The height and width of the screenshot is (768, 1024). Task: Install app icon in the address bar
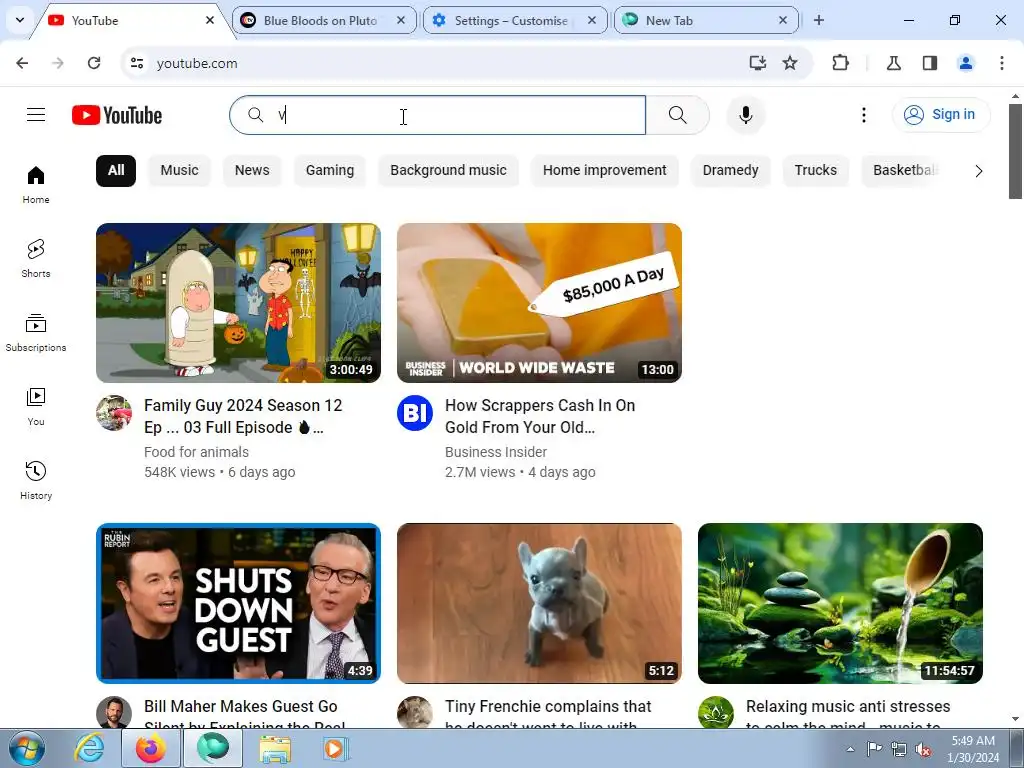coord(758,63)
